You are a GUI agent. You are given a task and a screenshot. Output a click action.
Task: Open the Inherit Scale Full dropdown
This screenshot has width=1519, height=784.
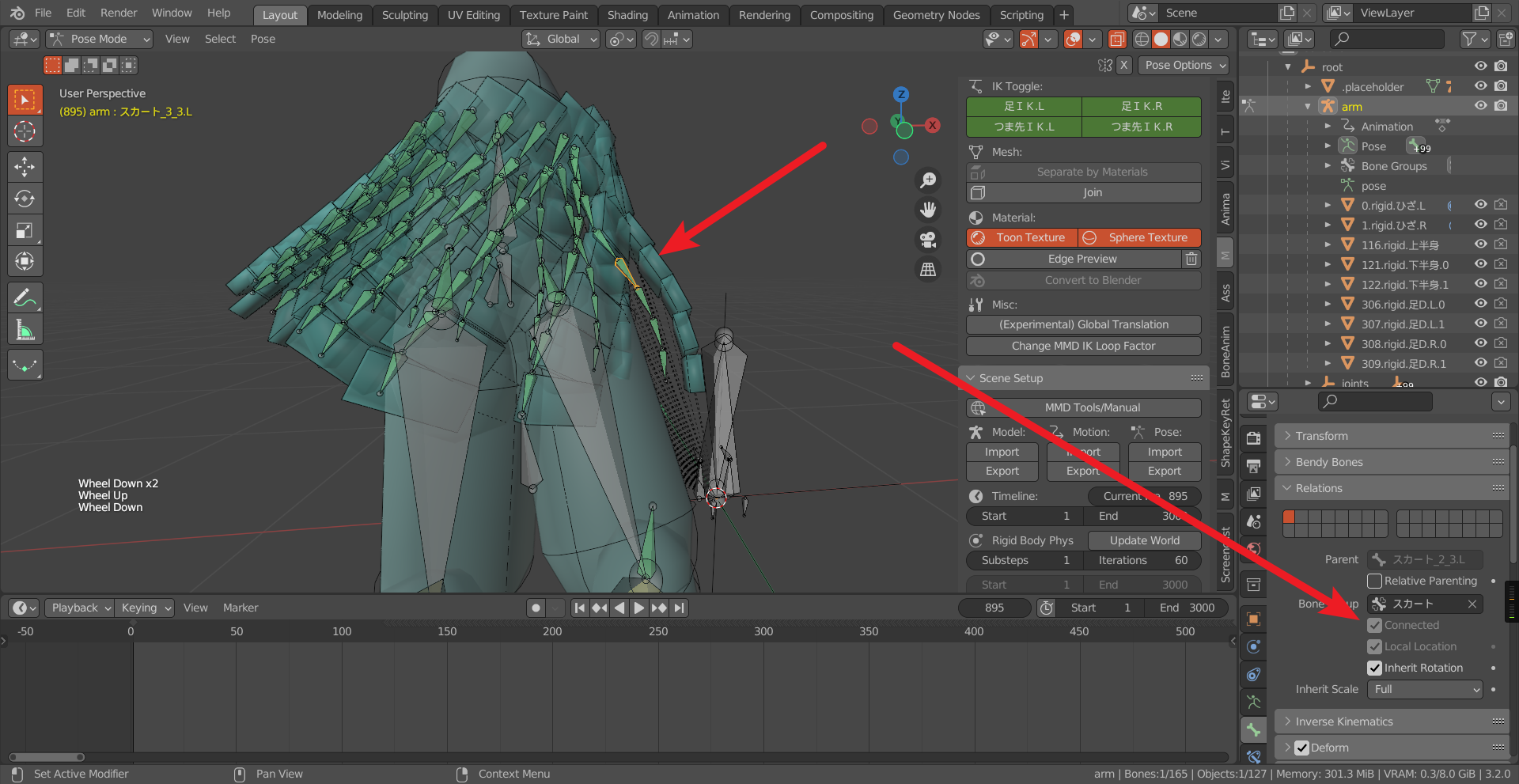click(x=1426, y=689)
